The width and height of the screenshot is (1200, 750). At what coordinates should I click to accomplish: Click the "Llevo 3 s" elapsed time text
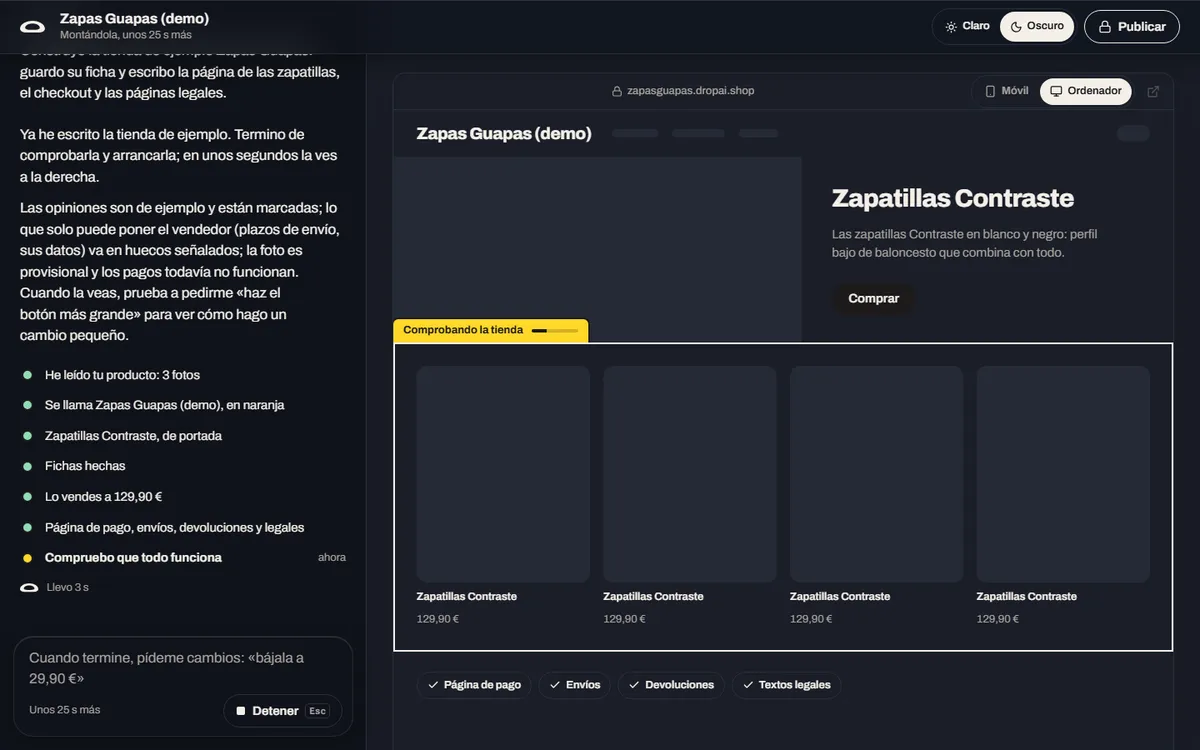(68, 588)
